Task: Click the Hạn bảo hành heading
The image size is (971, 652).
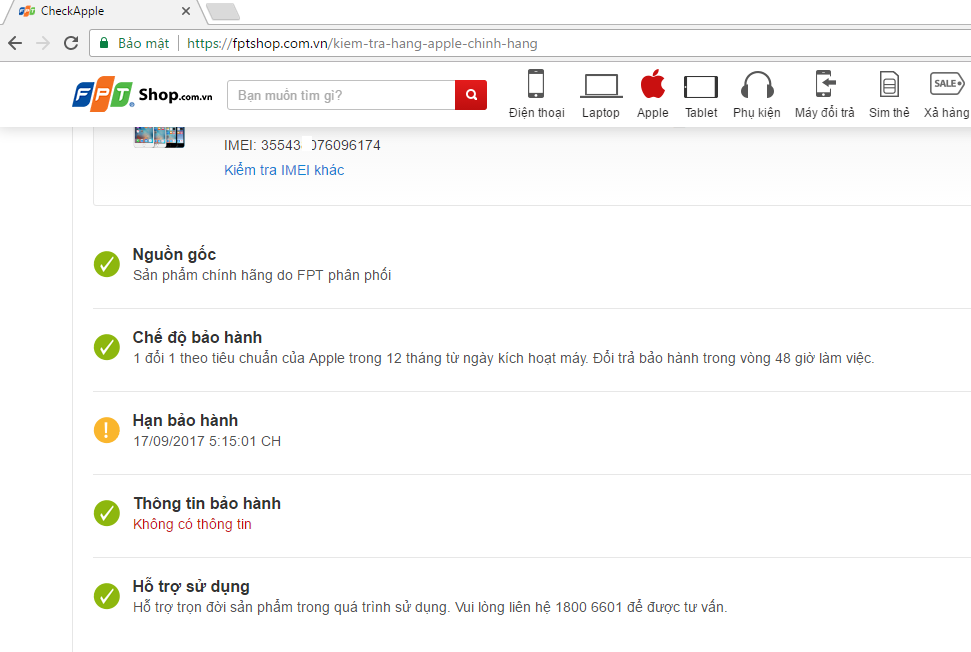Action: pos(185,420)
